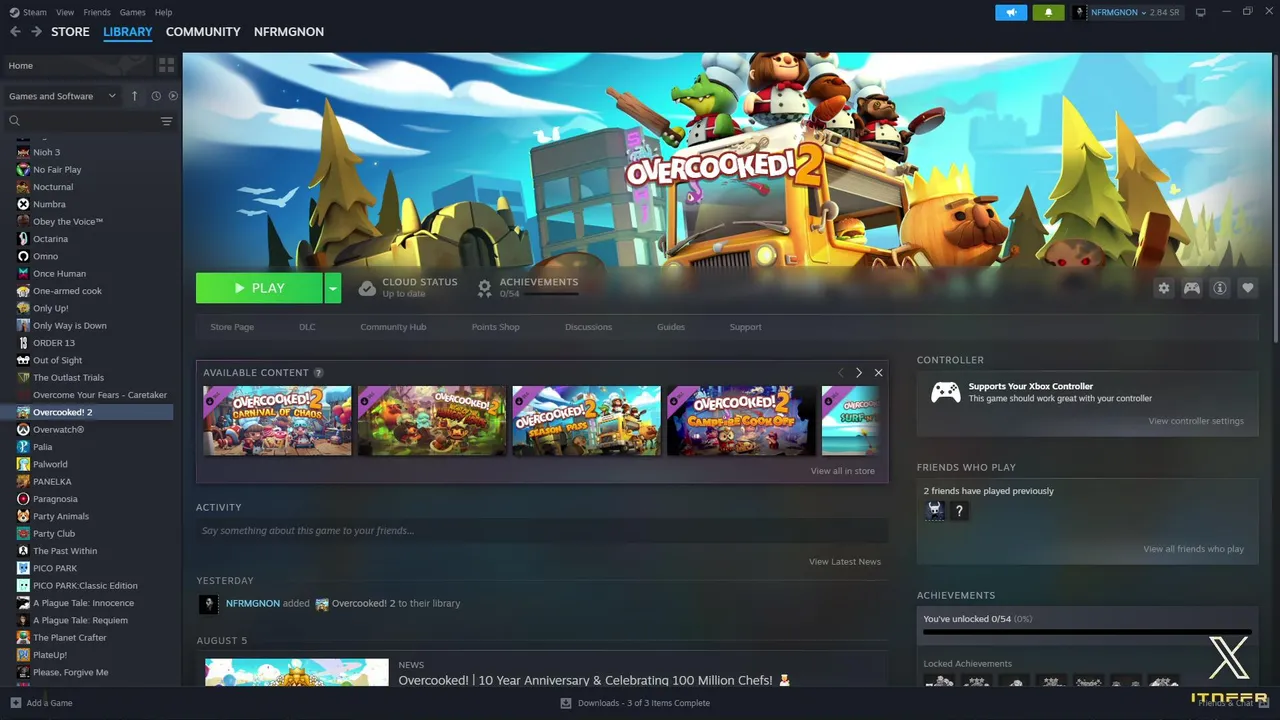Viewport: 1280px width, 720px height.
Task: Open Collections view grid icon
Action: (x=166, y=66)
